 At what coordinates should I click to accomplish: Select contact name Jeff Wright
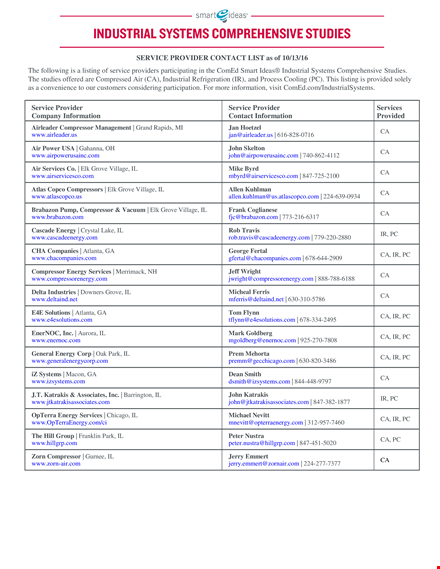pyautogui.click(x=244, y=271)
